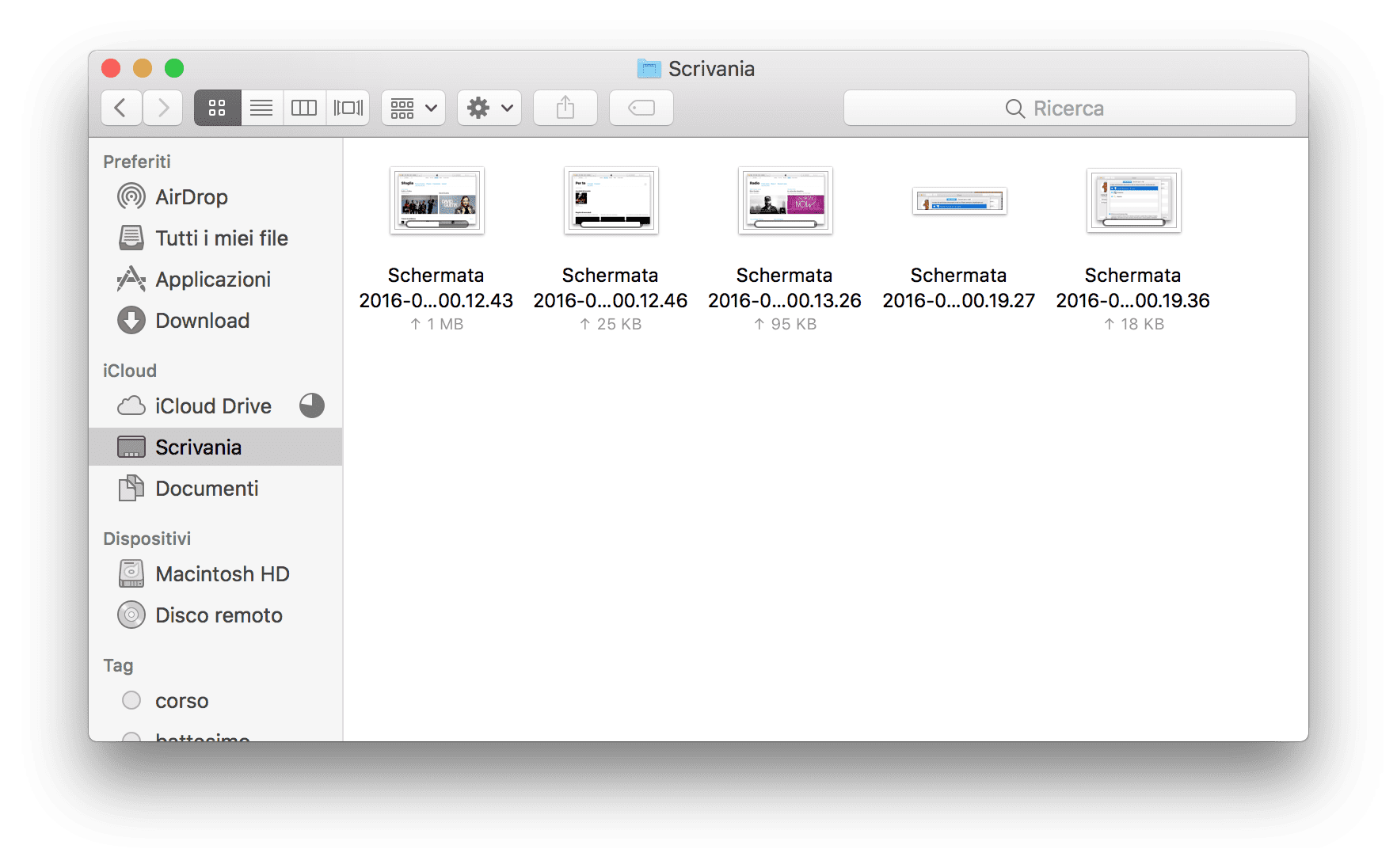This screenshot has width=1397, height=868.
Task: Open AirDrop in the sidebar
Action: coord(191,197)
